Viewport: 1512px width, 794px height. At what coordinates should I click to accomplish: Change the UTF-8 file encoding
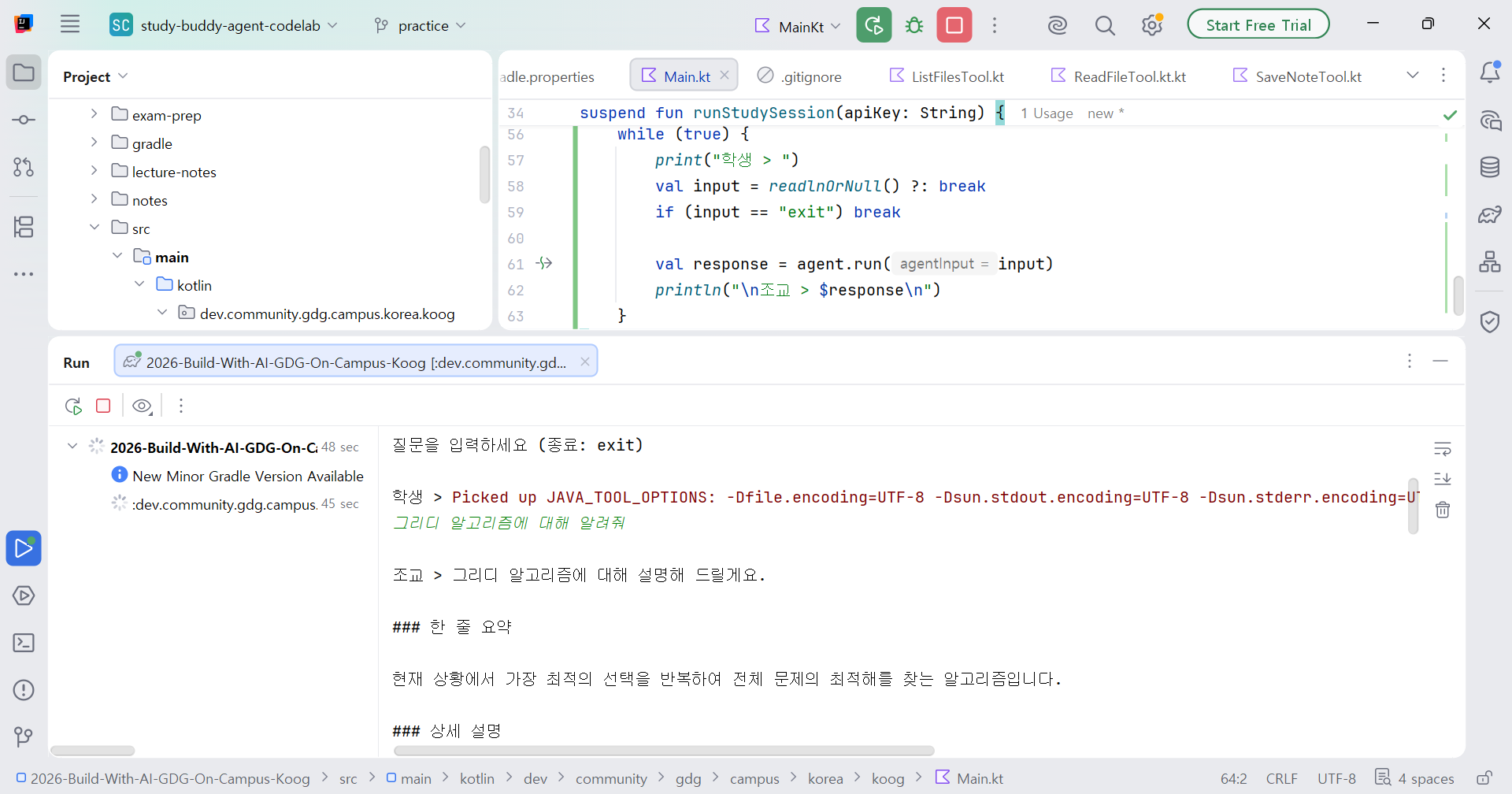[1336, 778]
